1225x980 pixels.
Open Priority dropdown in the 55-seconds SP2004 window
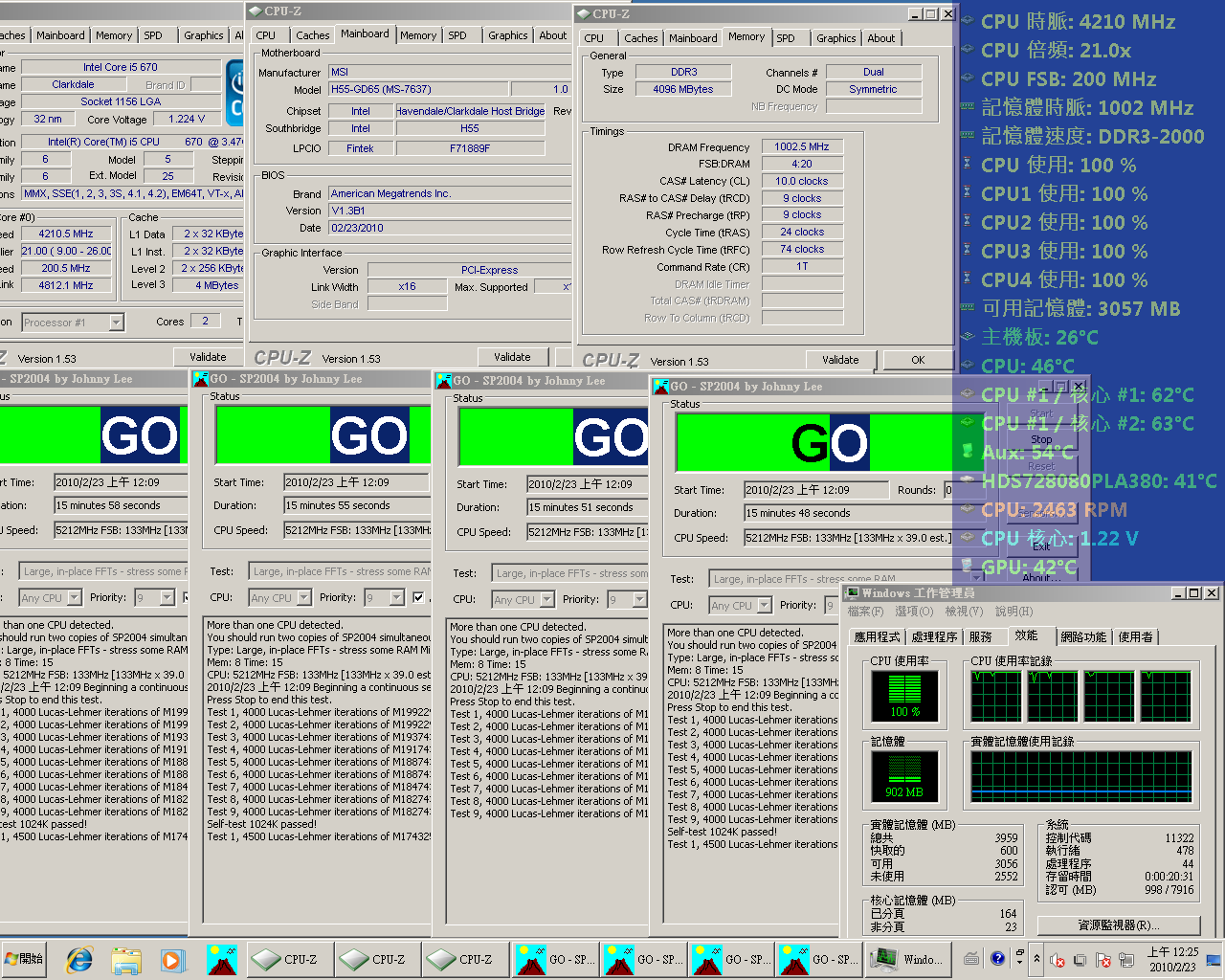tap(396, 597)
